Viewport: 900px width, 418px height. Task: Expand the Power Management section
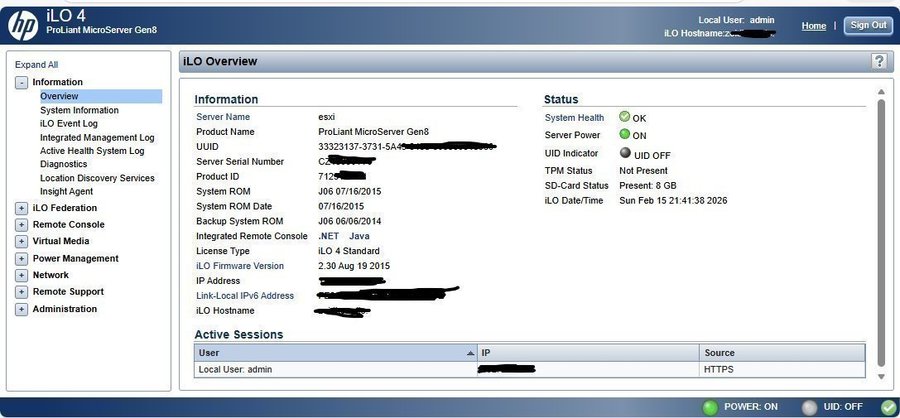[x=21, y=258]
